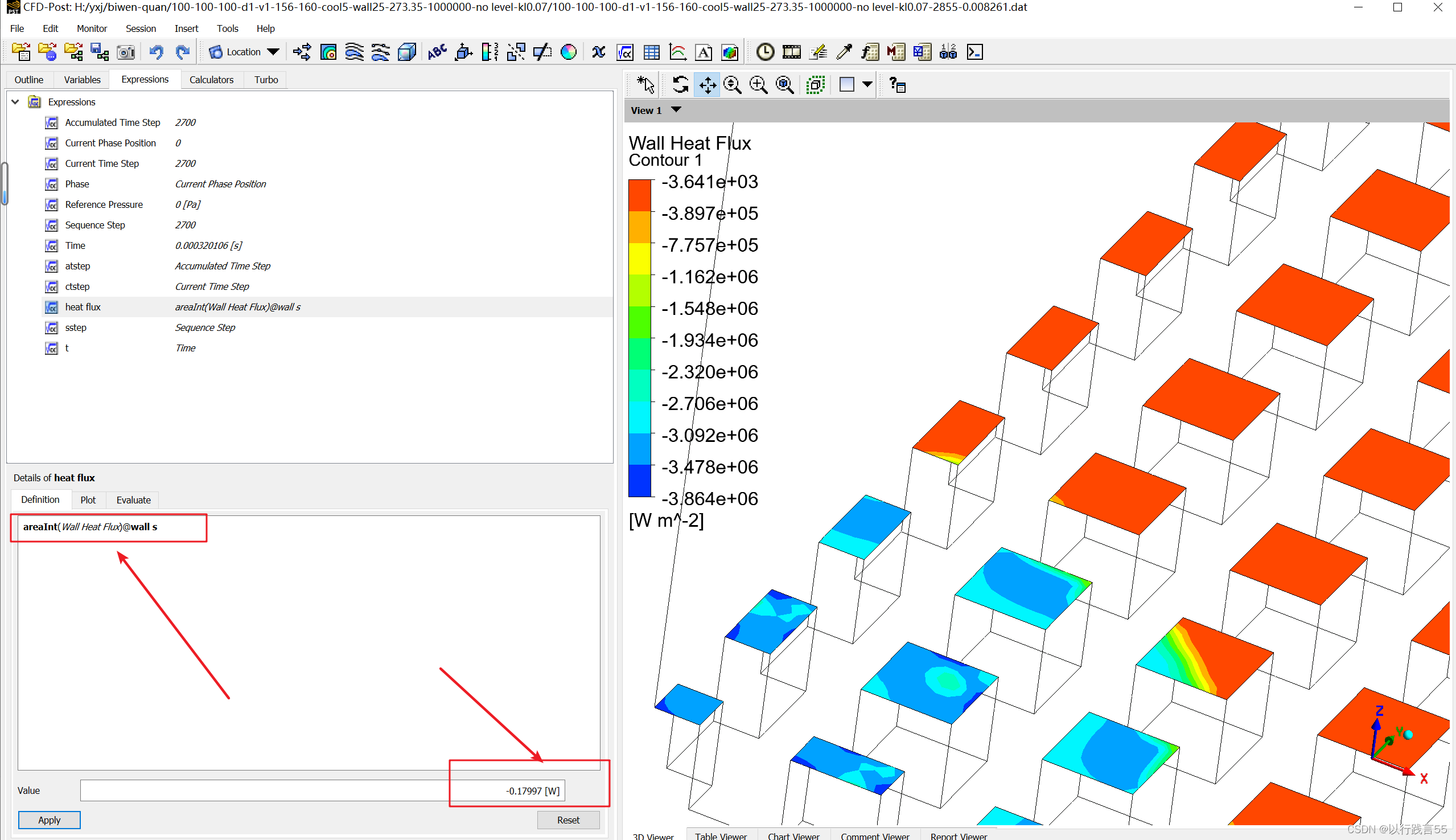Activate the Rotate tool in the viewer
Screen dimensions: 1456x840
(x=679, y=84)
